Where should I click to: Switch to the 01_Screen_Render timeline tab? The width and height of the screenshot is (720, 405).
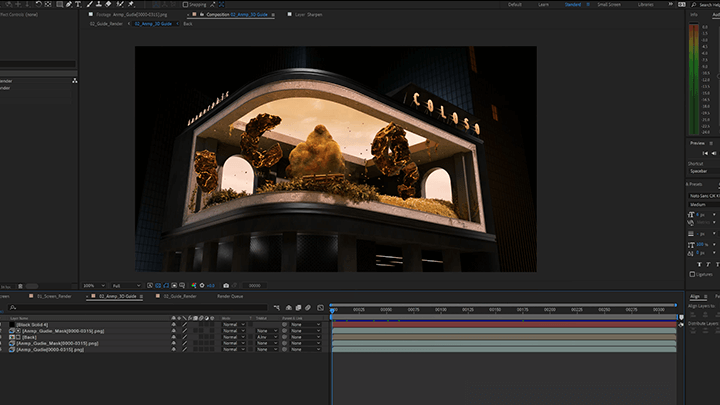pos(54,297)
